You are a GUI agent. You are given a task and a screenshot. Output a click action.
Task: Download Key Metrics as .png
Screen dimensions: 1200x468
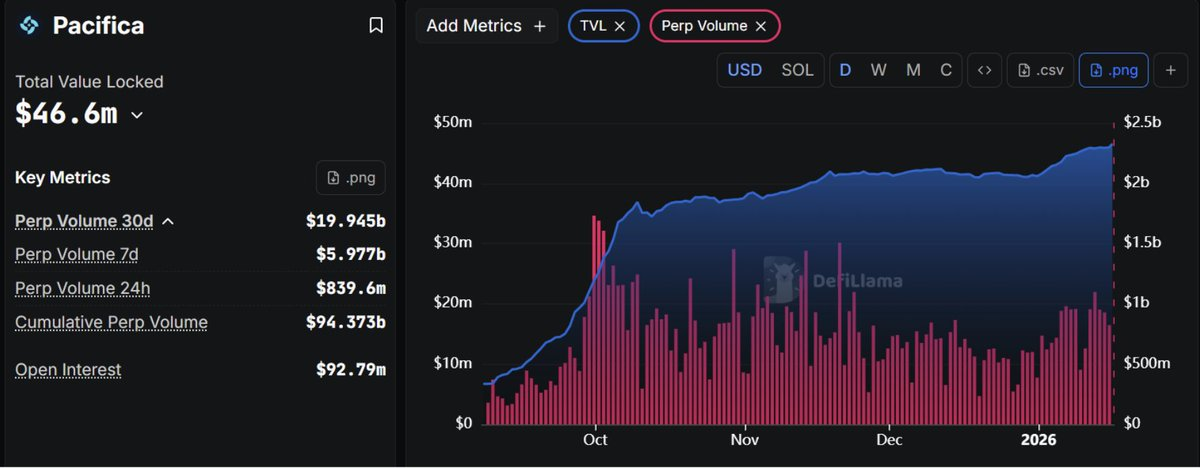click(x=350, y=178)
